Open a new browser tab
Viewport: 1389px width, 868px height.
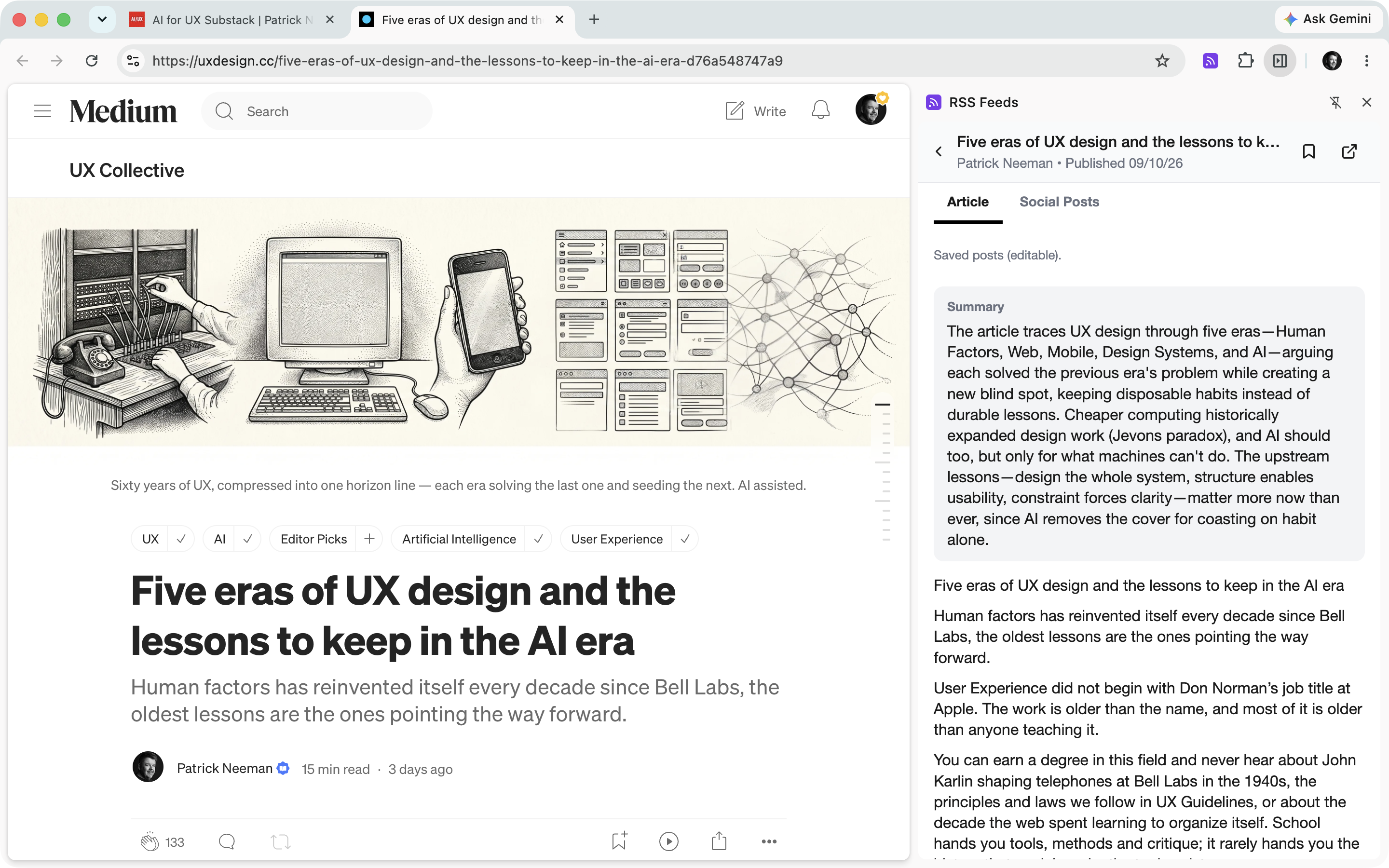594,19
